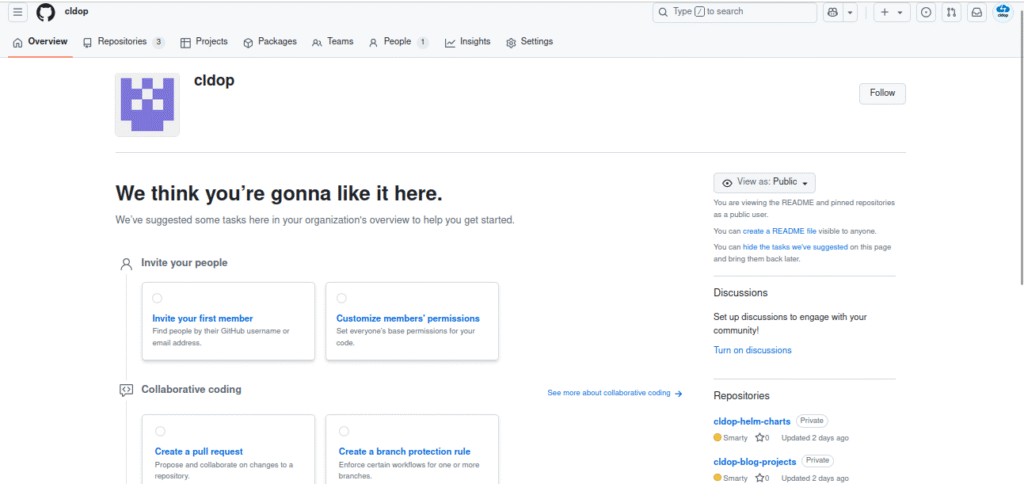The width and height of the screenshot is (1024, 484).
Task: Open the Teams tab
Action: pos(332,42)
